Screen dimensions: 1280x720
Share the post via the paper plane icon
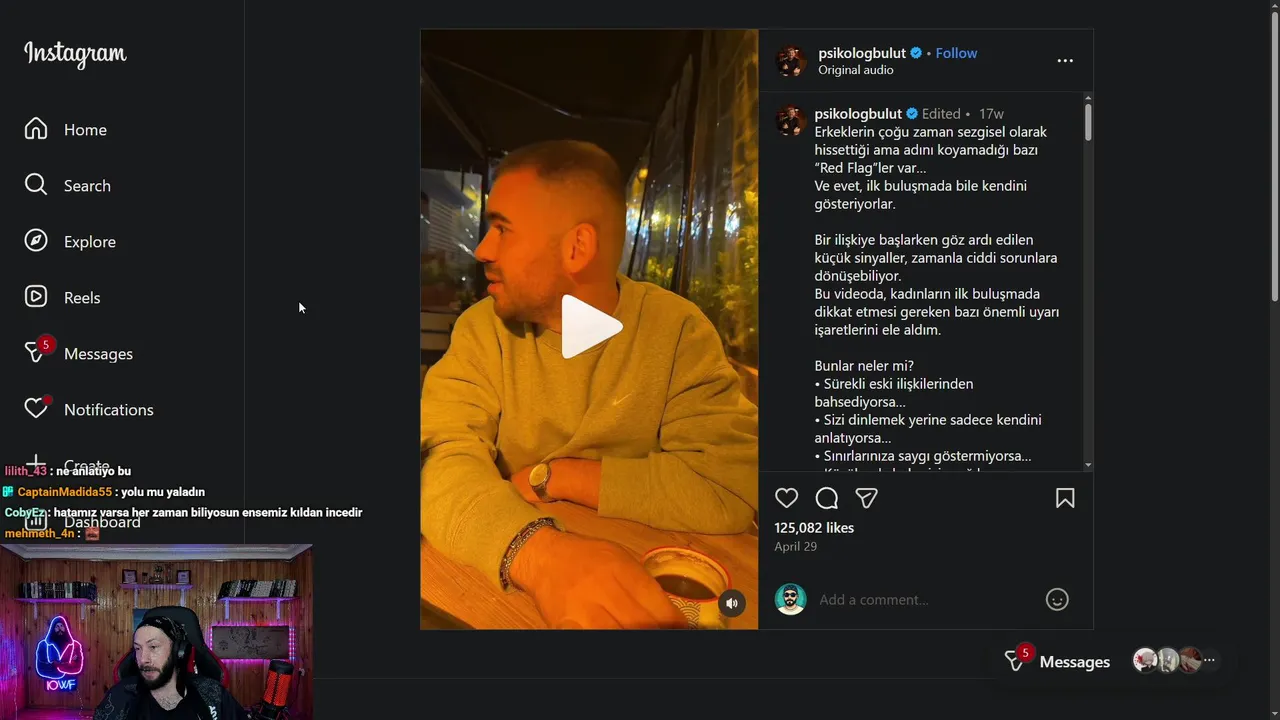pyautogui.click(x=866, y=498)
